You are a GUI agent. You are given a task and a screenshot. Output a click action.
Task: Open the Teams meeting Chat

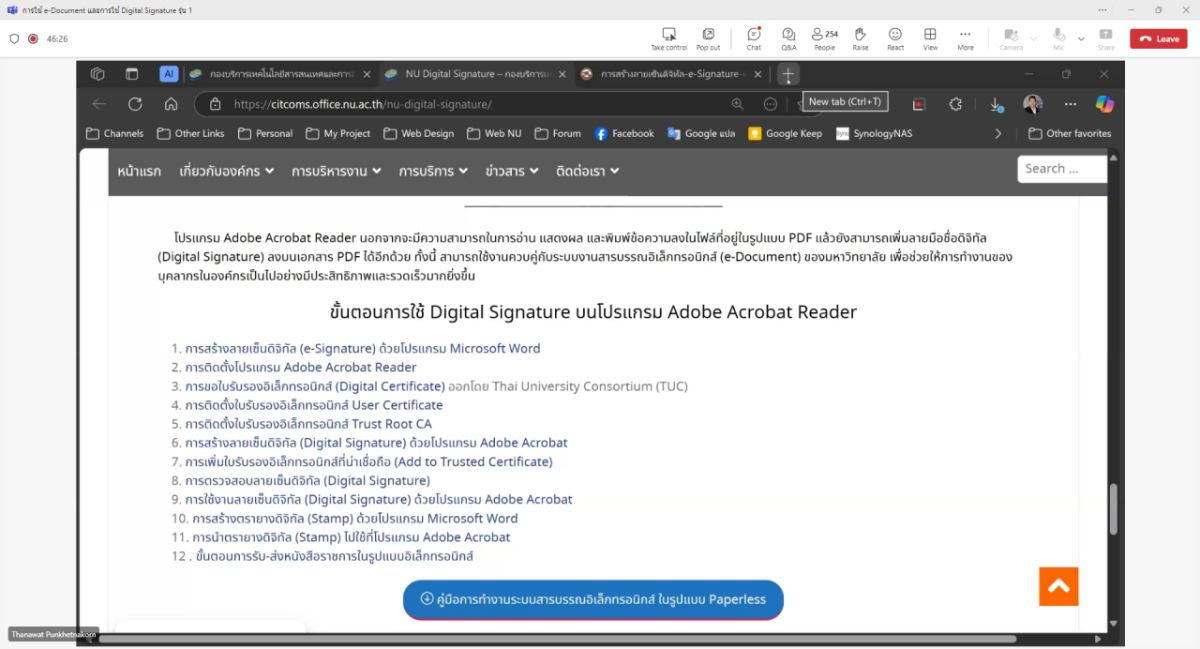pyautogui.click(x=754, y=38)
